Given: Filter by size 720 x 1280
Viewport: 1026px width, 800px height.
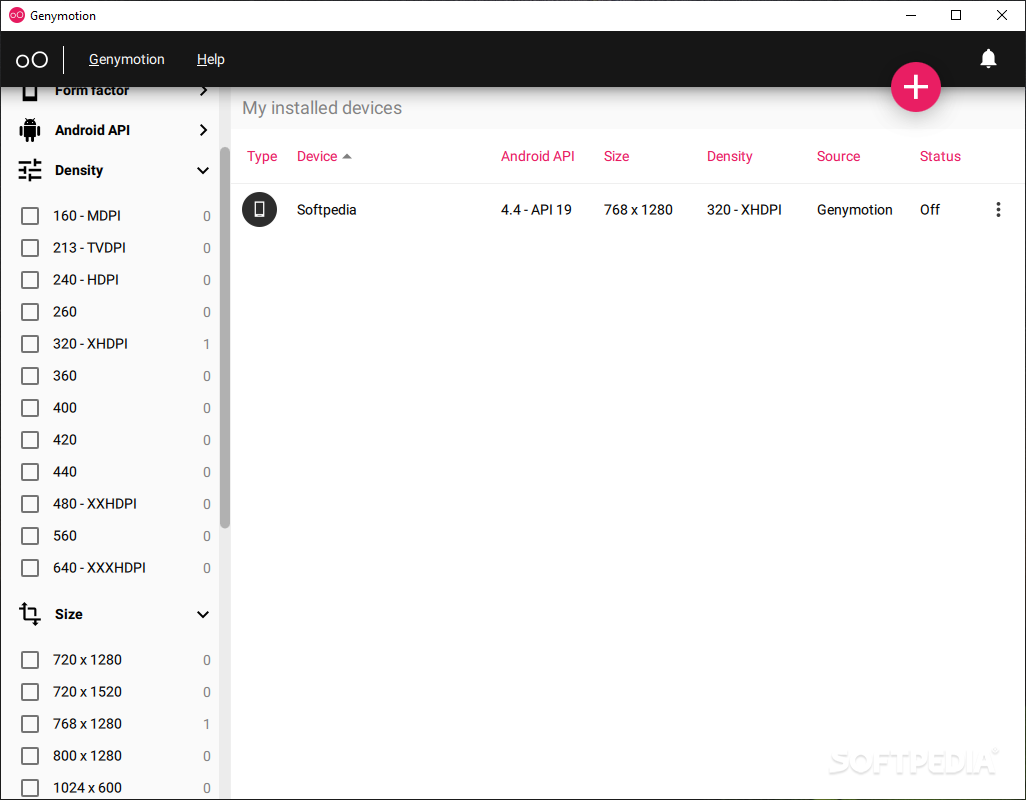Looking at the screenshot, I should pos(30,660).
